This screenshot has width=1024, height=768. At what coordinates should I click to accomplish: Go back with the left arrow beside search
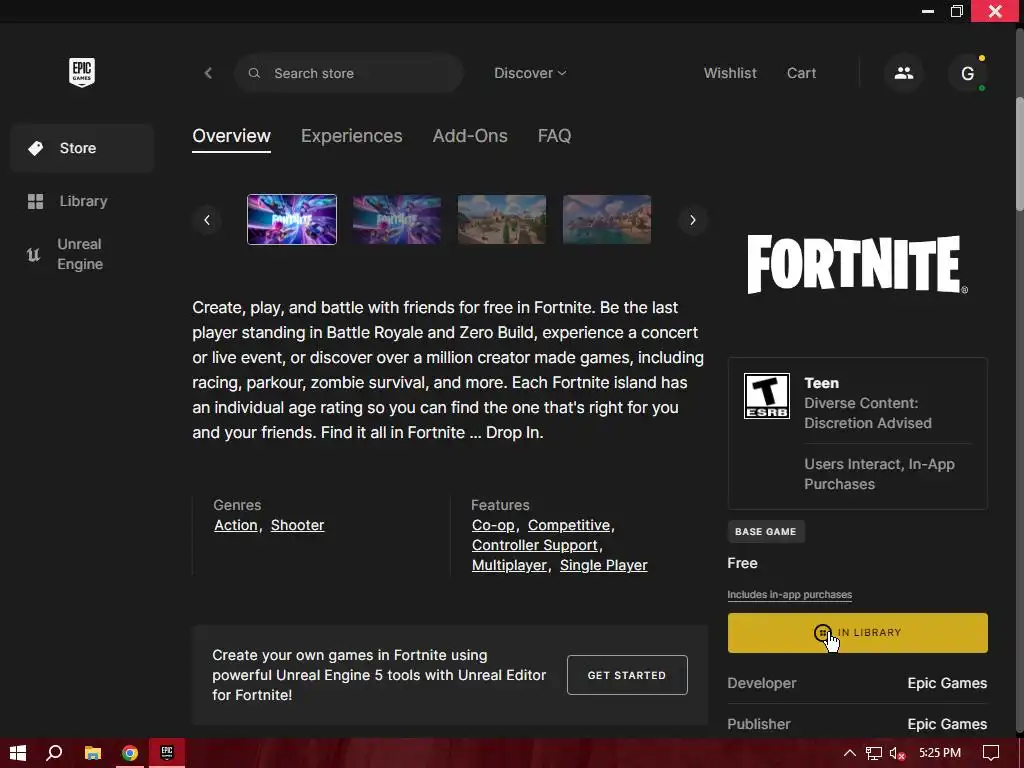point(208,73)
